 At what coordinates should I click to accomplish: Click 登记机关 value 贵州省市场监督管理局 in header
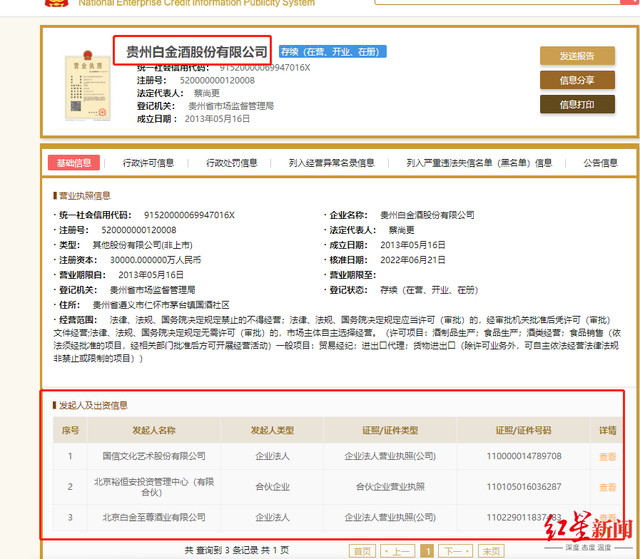[231, 106]
